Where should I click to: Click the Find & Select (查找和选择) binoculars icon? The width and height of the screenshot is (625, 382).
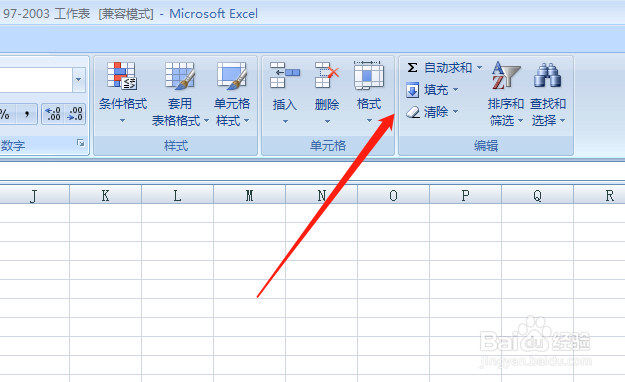click(x=547, y=76)
